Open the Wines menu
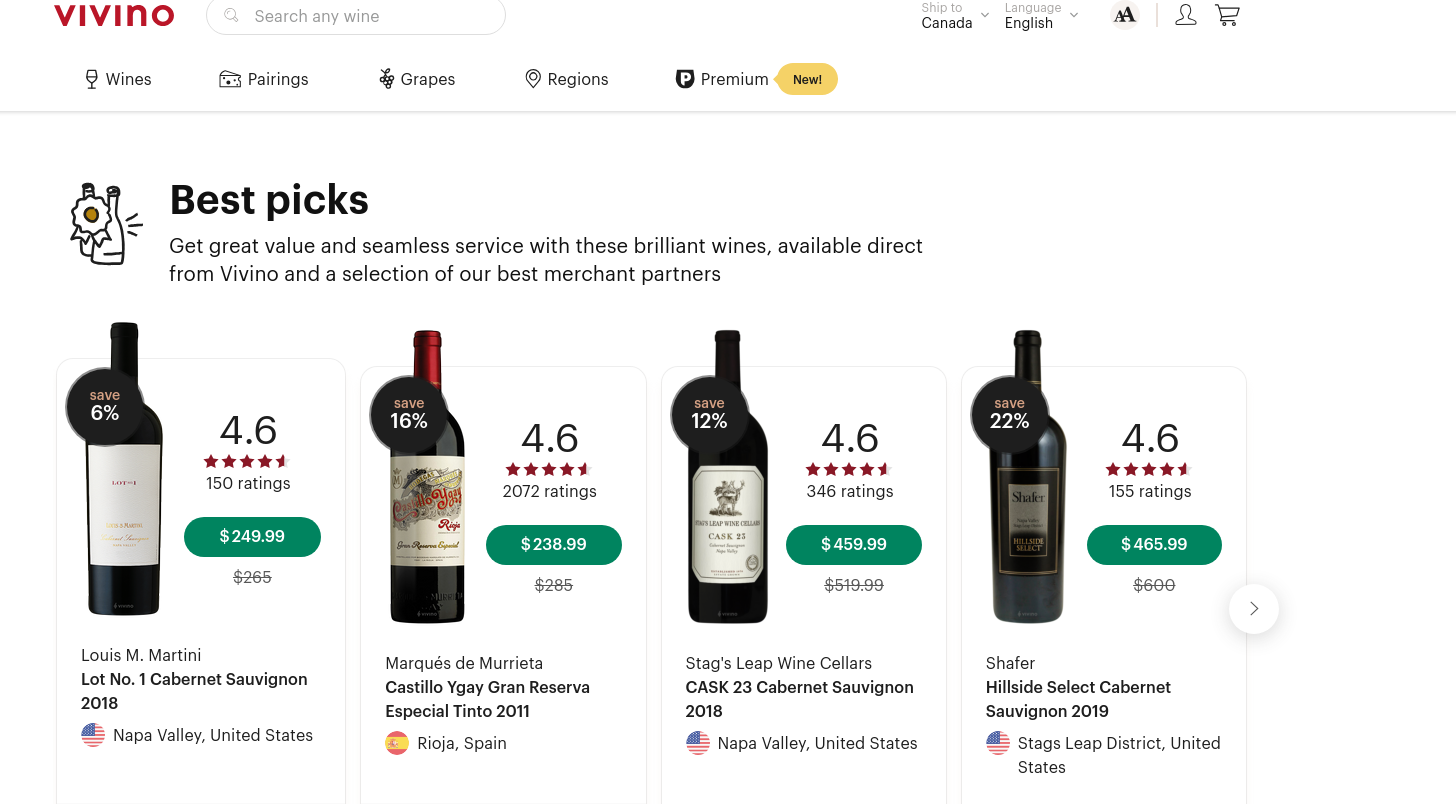Image resolution: width=1456 pixels, height=804 pixels. [118, 79]
